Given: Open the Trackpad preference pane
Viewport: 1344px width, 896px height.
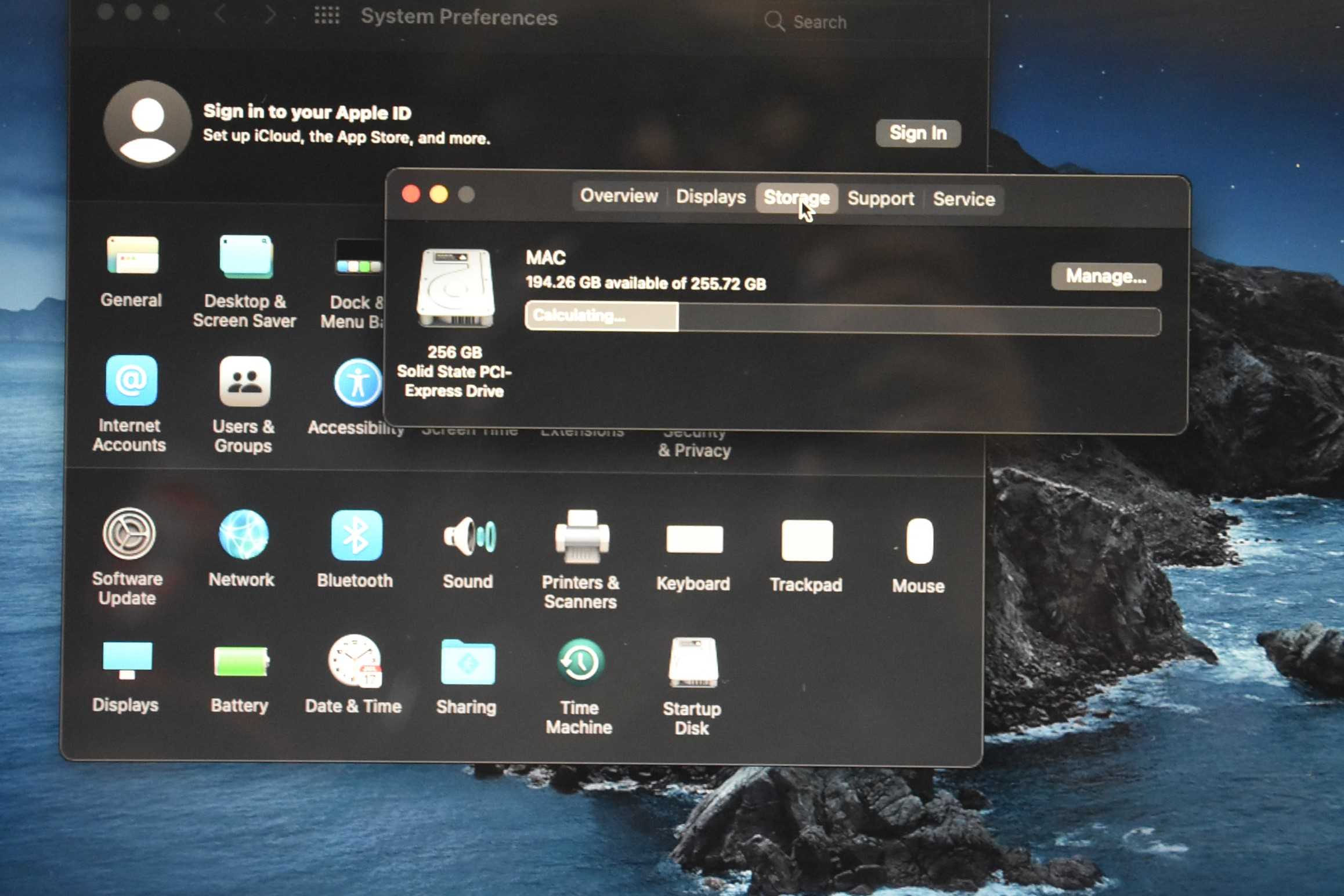Looking at the screenshot, I should click(x=806, y=541).
